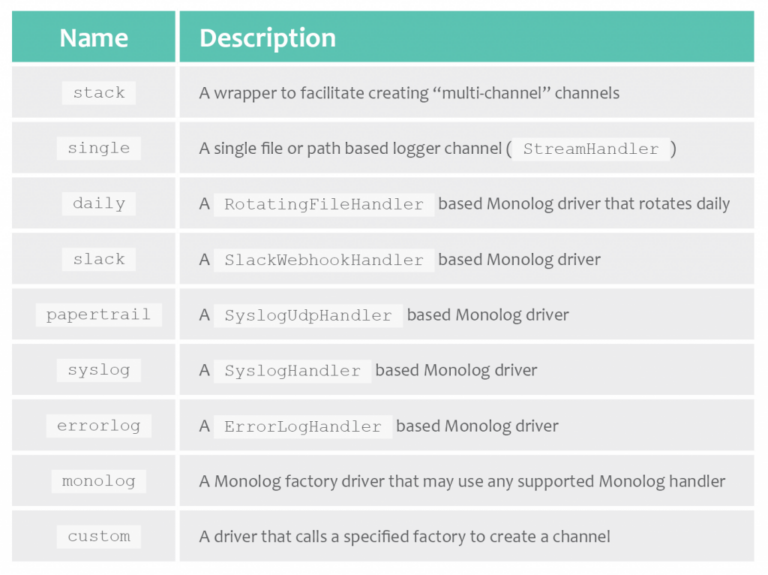Screen dimensions: 768x575
Task: Click the monolog driver label
Action: pyautogui.click(x=98, y=481)
